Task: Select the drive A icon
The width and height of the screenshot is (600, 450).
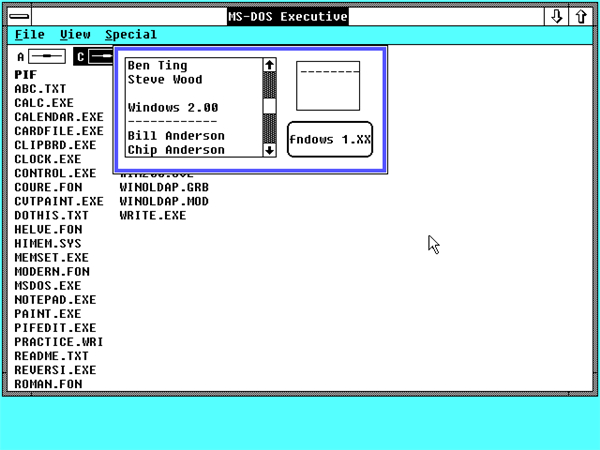Action: point(47,57)
